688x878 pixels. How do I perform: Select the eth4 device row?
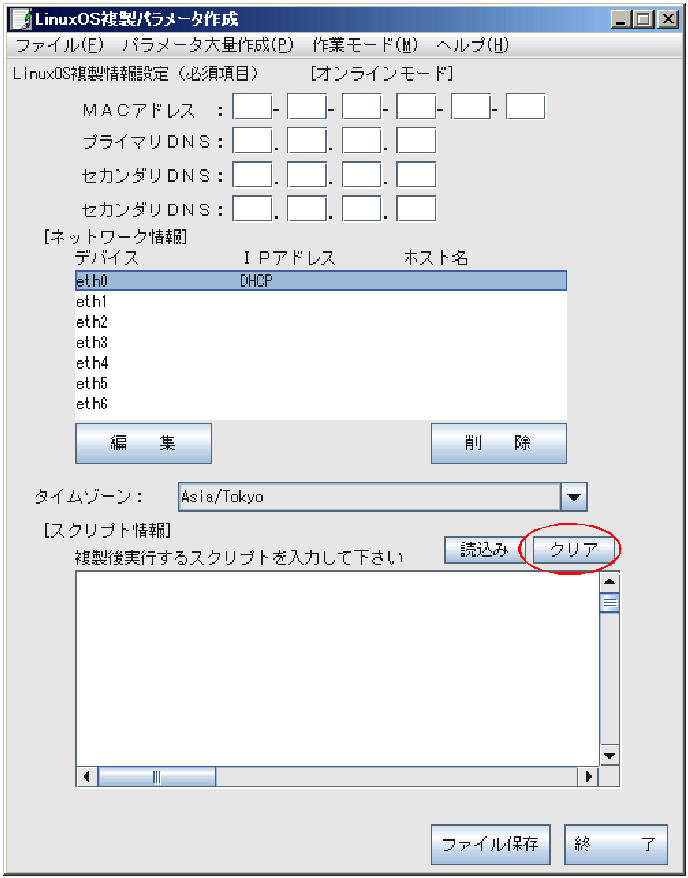point(321,363)
